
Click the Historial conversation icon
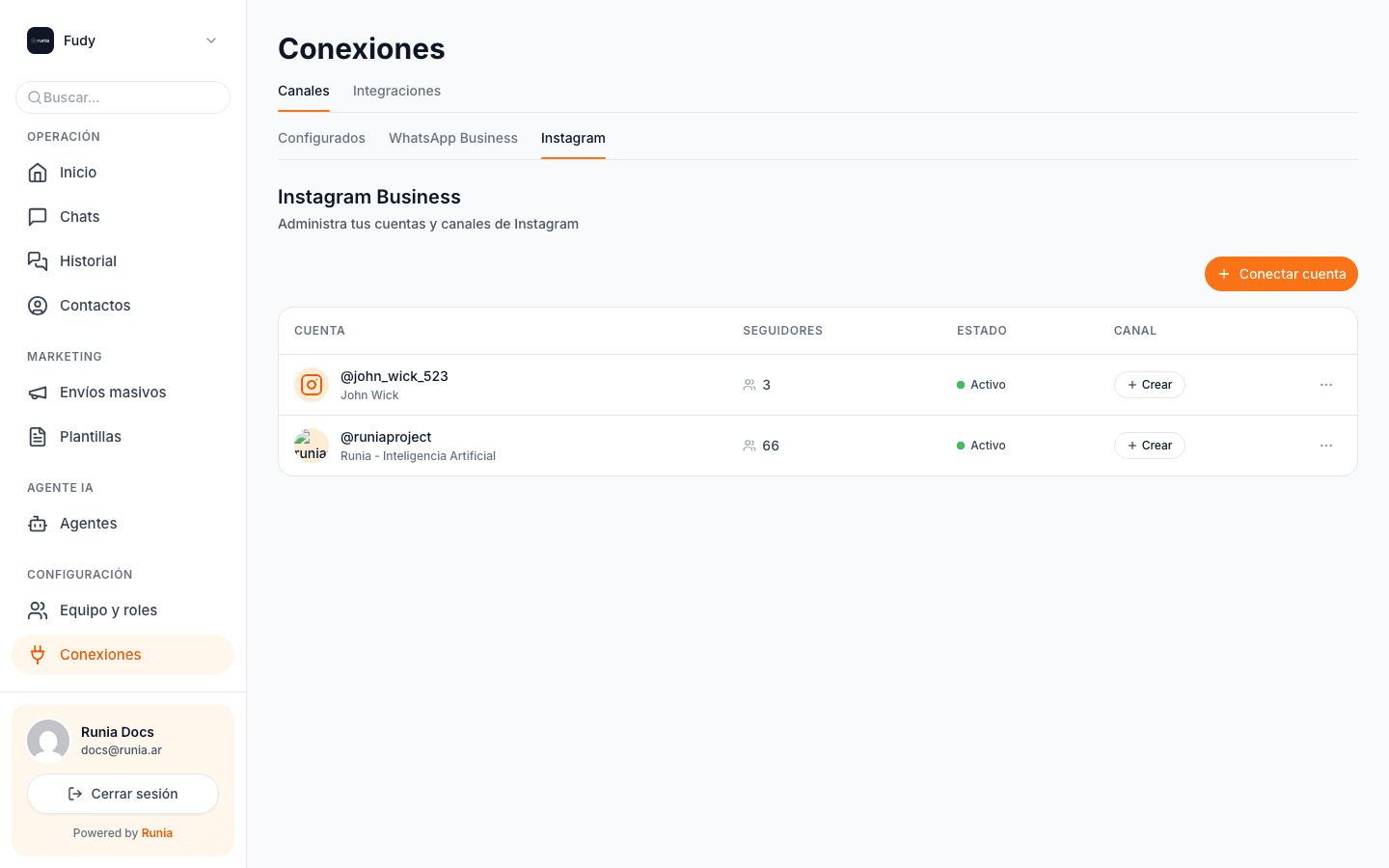coord(38,261)
